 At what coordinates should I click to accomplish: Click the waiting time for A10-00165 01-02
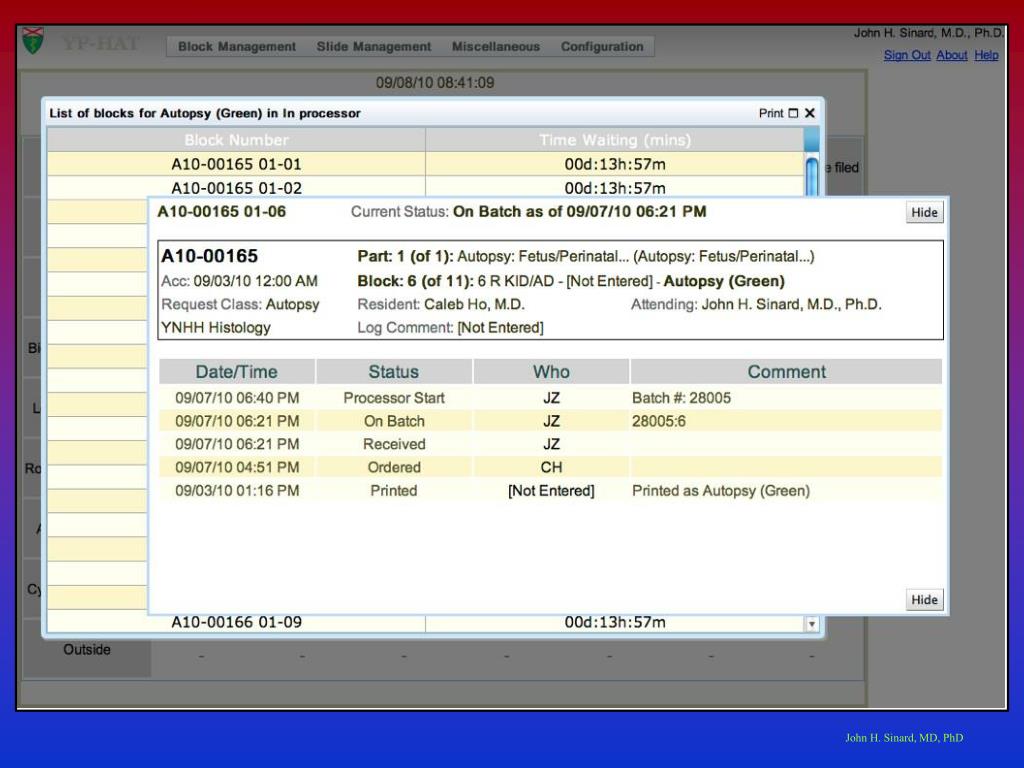(615, 188)
